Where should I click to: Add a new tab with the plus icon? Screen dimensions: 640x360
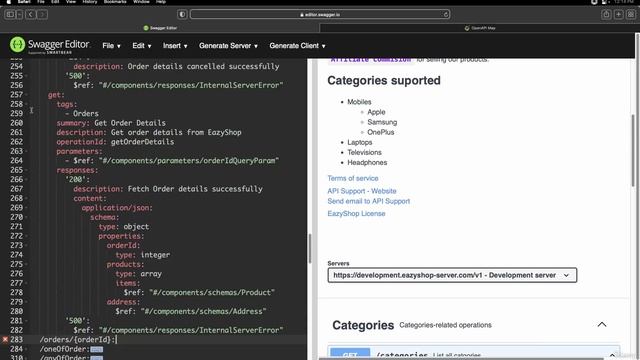618,15
